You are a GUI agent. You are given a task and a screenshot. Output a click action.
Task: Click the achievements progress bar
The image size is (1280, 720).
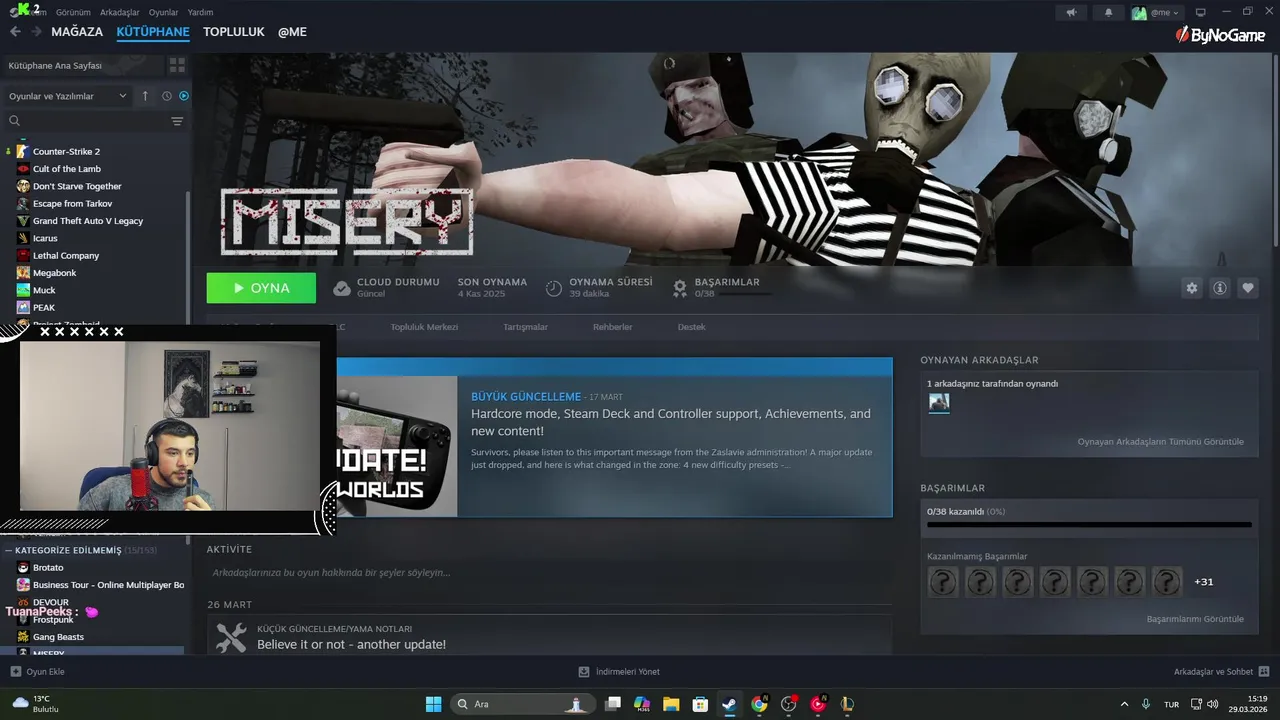[1089, 524]
